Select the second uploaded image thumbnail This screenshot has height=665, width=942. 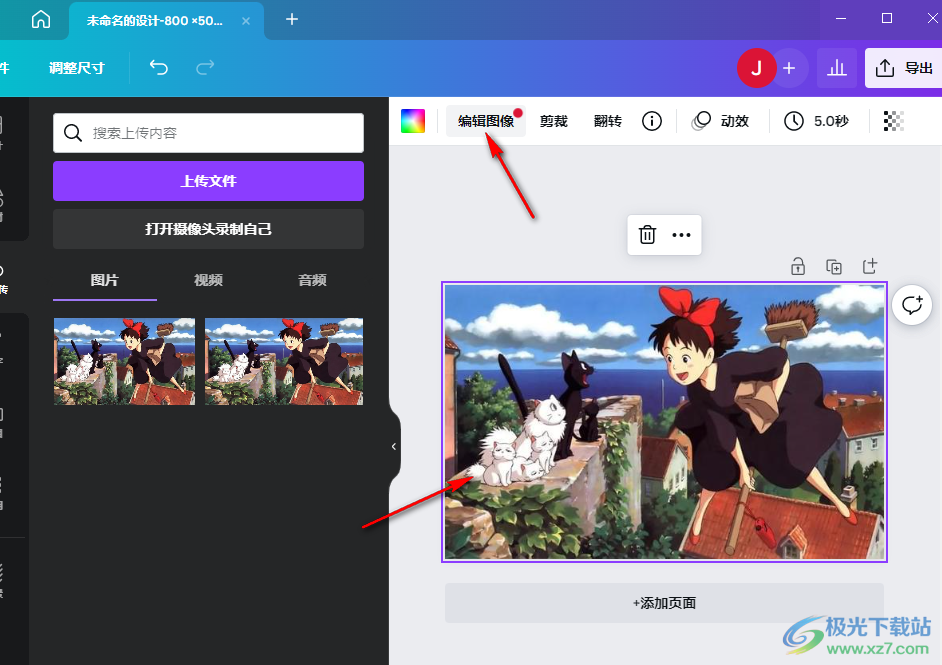click(x=284, y=362)
